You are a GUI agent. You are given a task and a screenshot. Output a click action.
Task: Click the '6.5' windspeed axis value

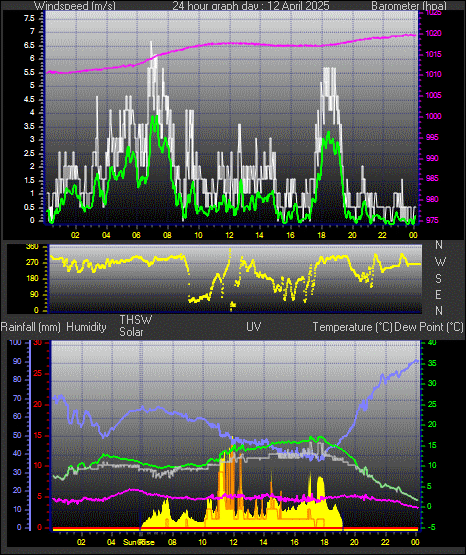(29, 45)
